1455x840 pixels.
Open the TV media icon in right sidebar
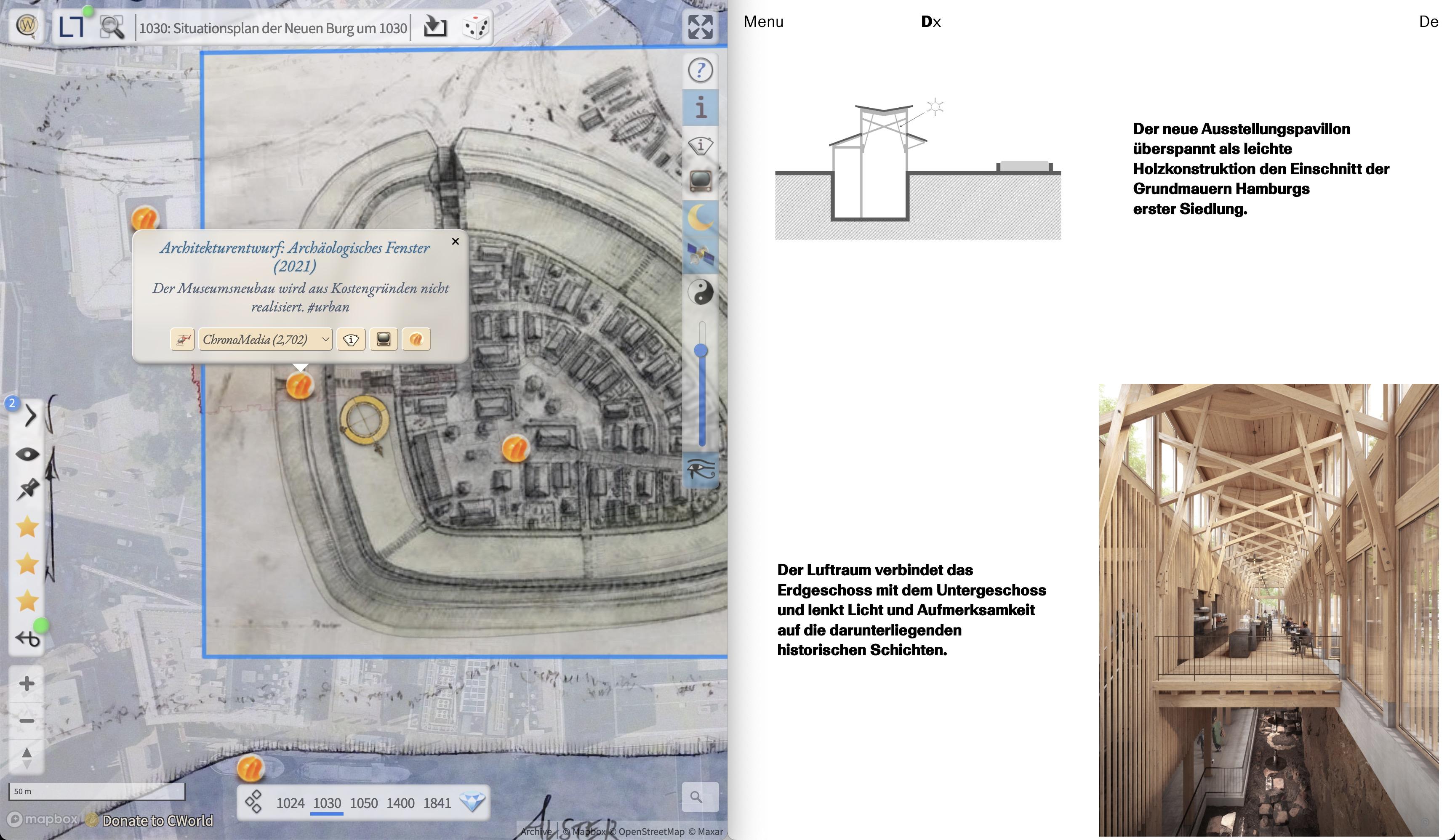pos(700,181)
